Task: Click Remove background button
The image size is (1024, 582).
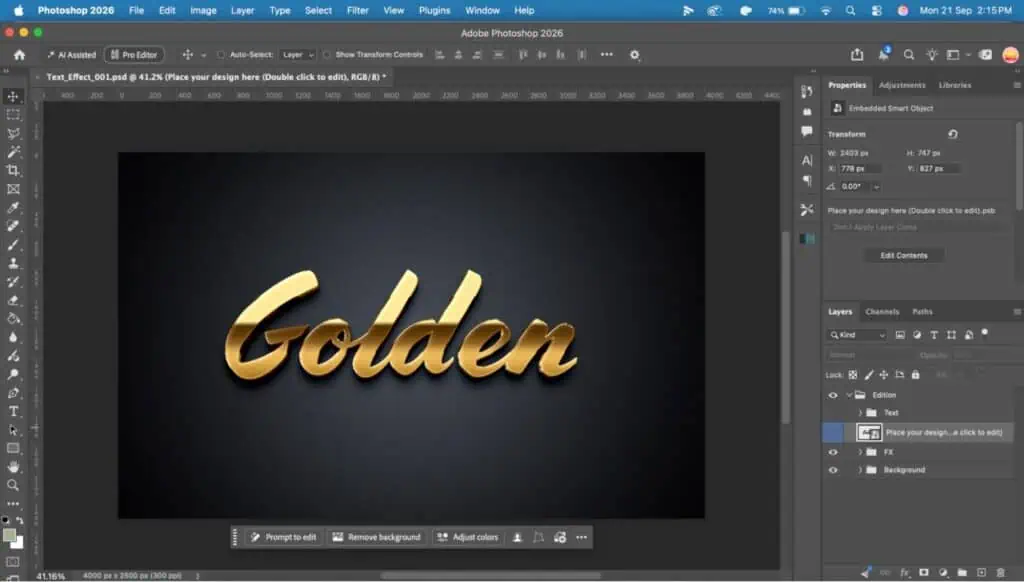Action: 377,538
